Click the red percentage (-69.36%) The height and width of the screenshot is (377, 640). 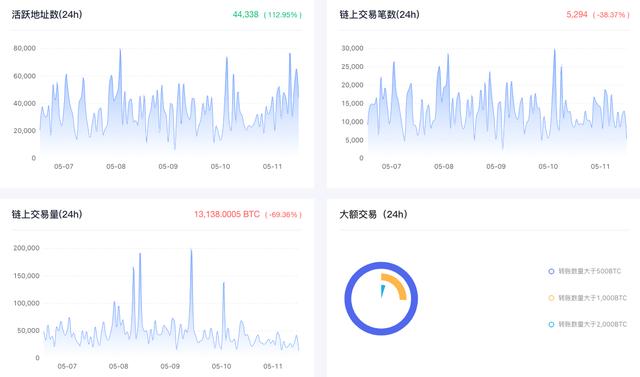point(283,215)
